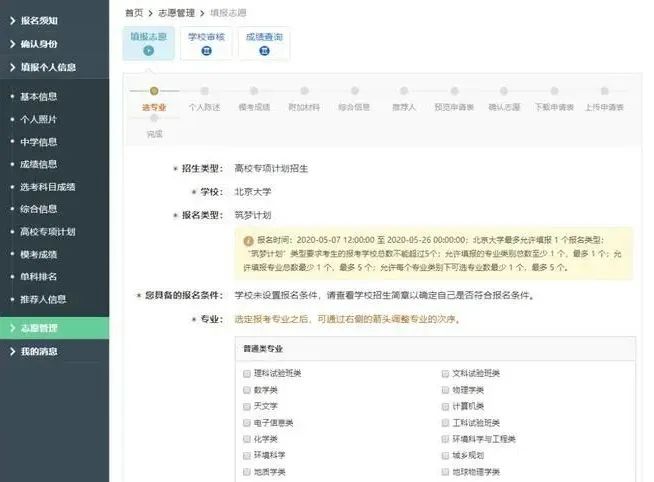Image resolution: width=654 pixels, height=482 pixels.
Task: Click the 北京大学 school value
Action: [253, 192]
